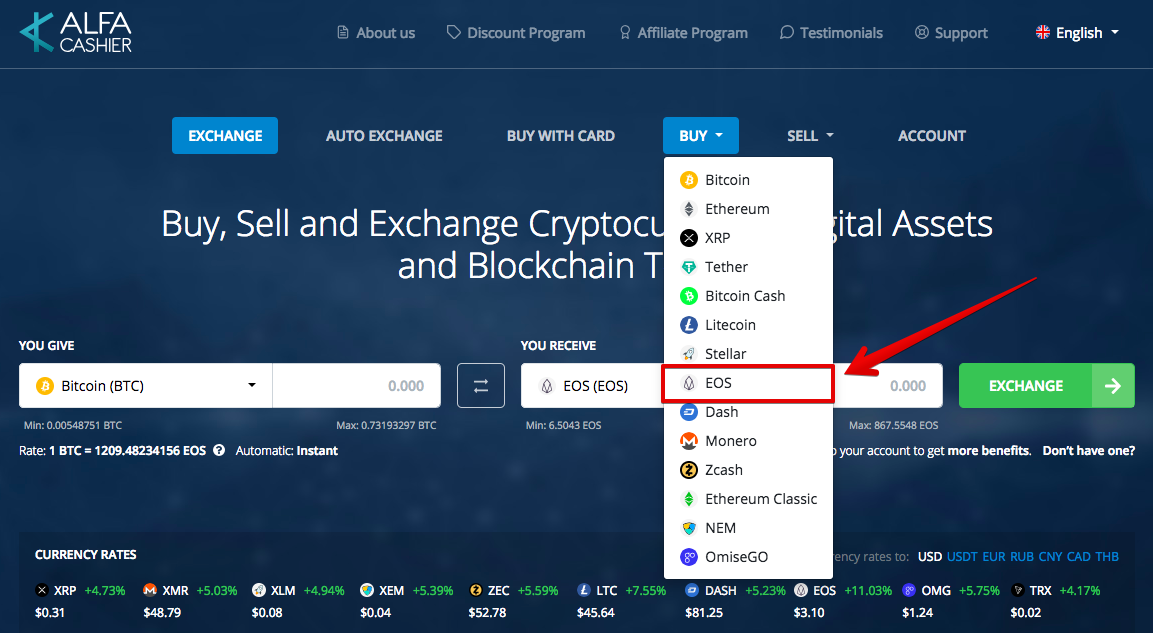The image size is (1153, 633).
Task: Click the Ethereum Classic icon in Buy menu
Action: point(689,499)
